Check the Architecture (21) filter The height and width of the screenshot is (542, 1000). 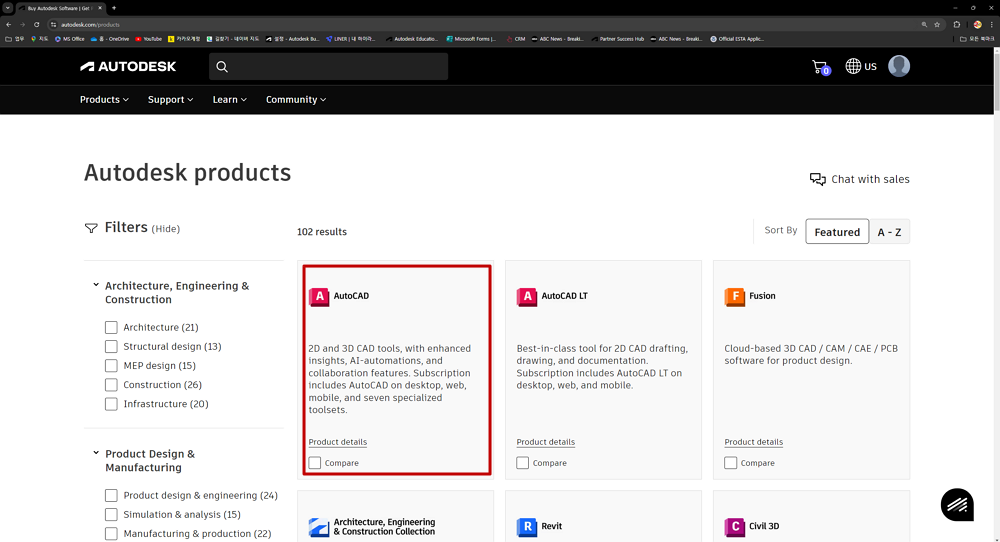(x=111, y=327)
